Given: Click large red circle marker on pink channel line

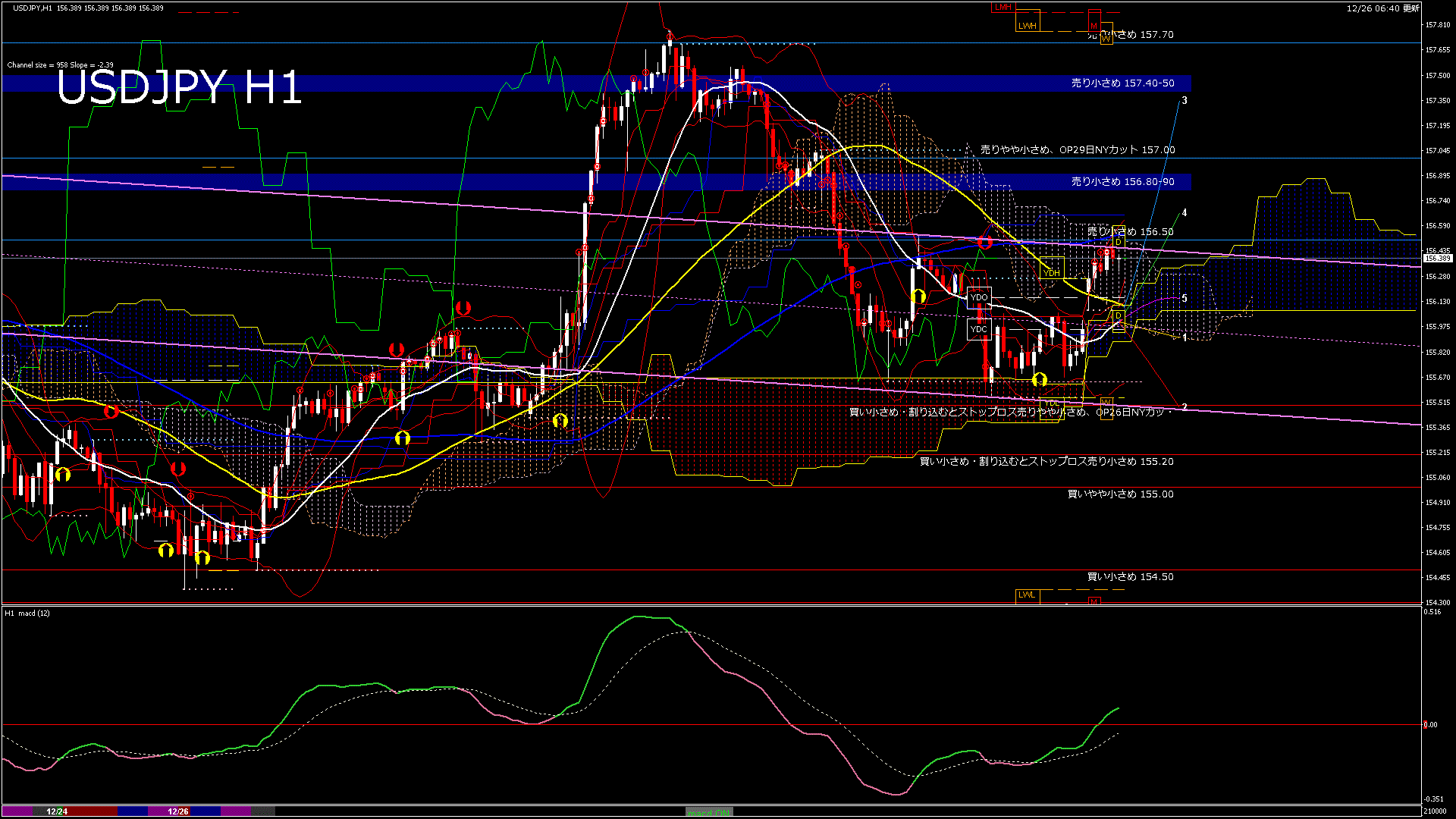Looking at the screenshot, I should 985,243.
